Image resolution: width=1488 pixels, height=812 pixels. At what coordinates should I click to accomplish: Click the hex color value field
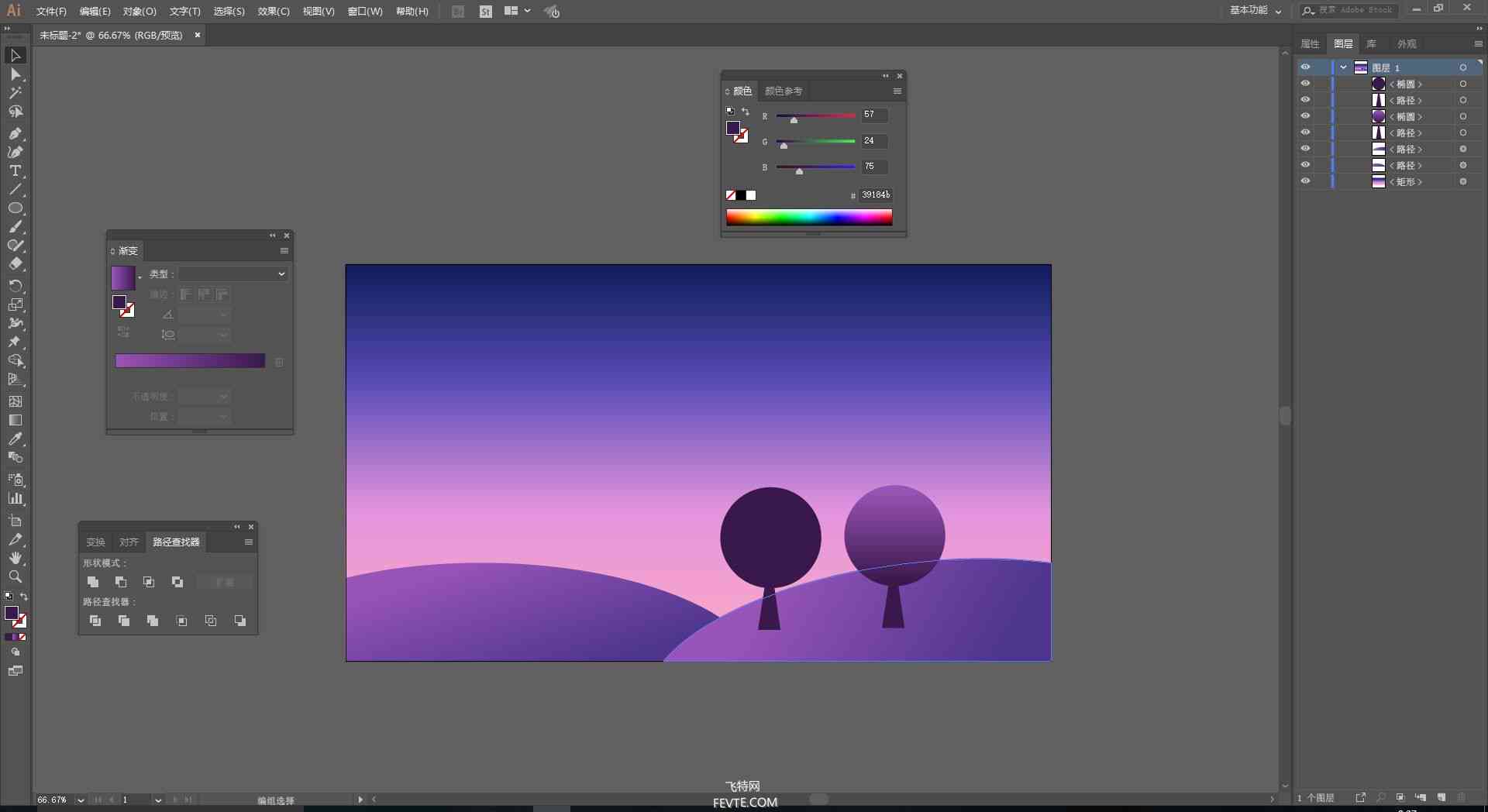875,195
